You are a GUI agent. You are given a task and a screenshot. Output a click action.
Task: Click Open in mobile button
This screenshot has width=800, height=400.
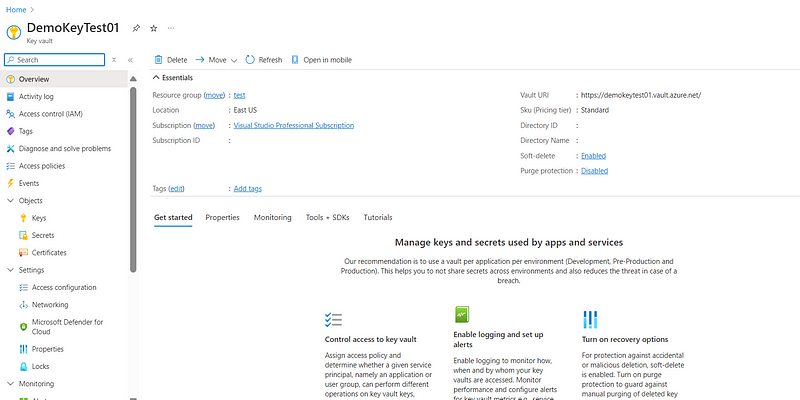[x=321, y=60]
